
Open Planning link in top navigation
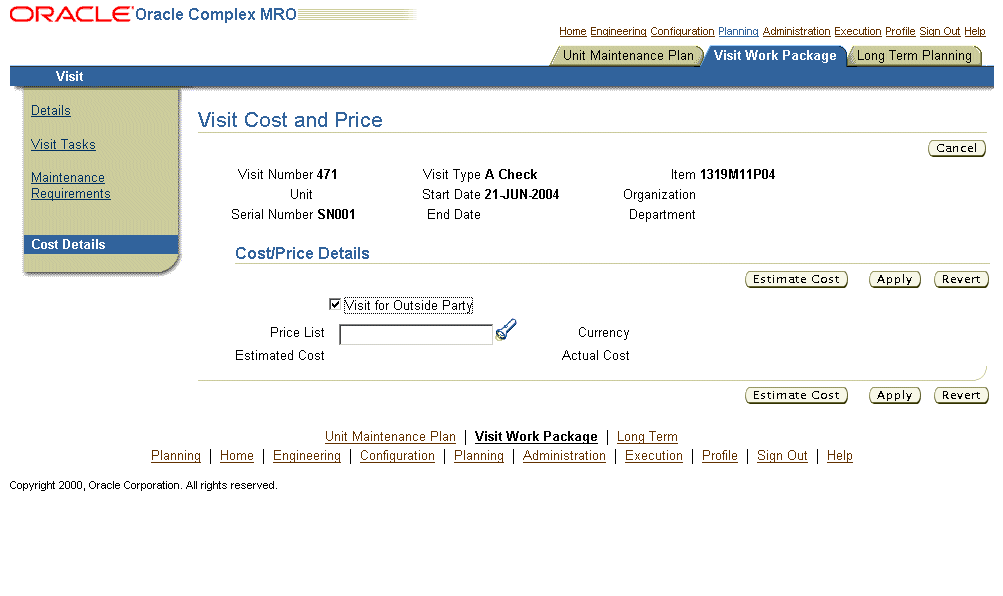pos(738,31)
